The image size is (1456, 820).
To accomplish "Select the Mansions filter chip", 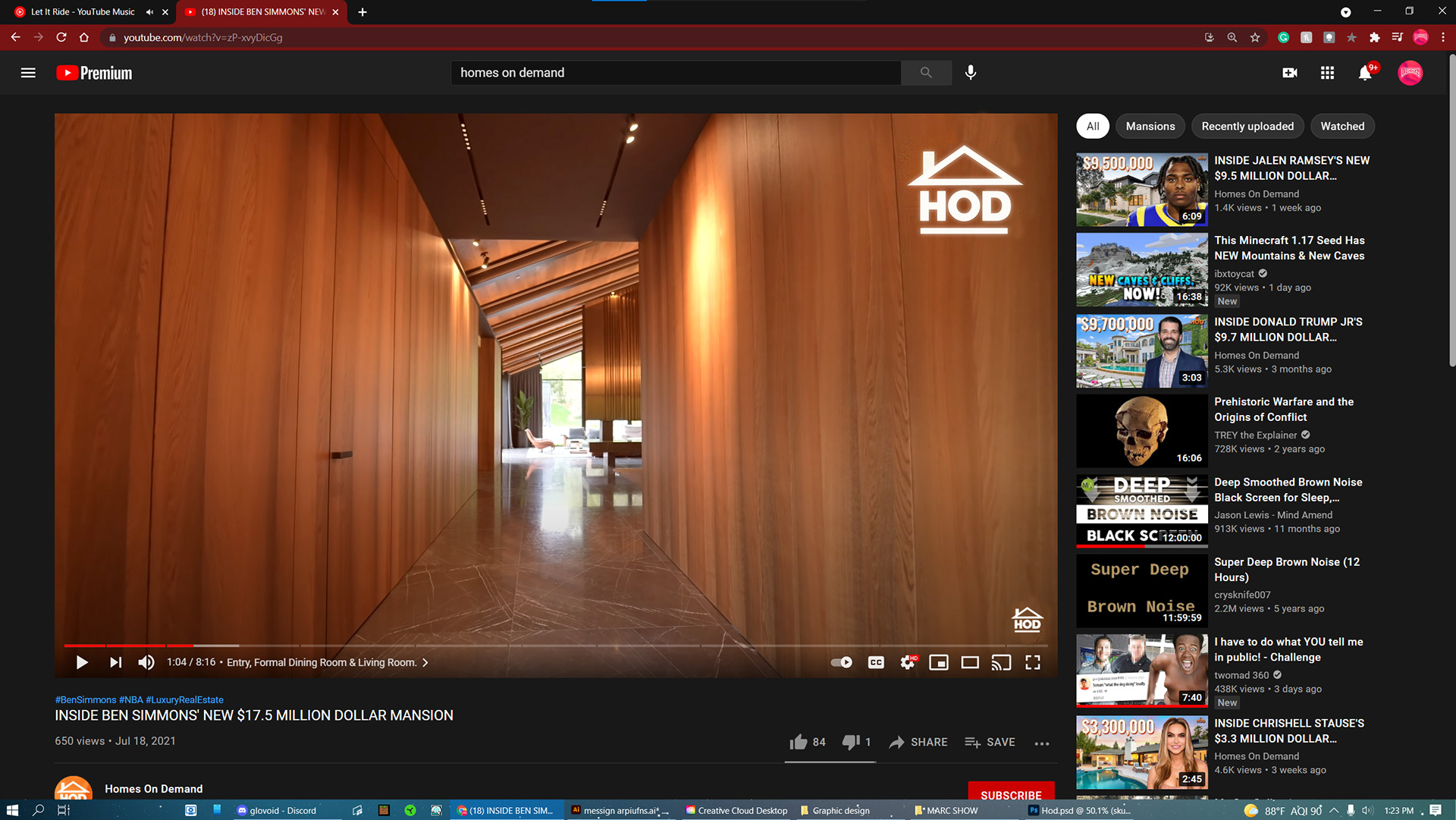I will [x=1150, y=126].
